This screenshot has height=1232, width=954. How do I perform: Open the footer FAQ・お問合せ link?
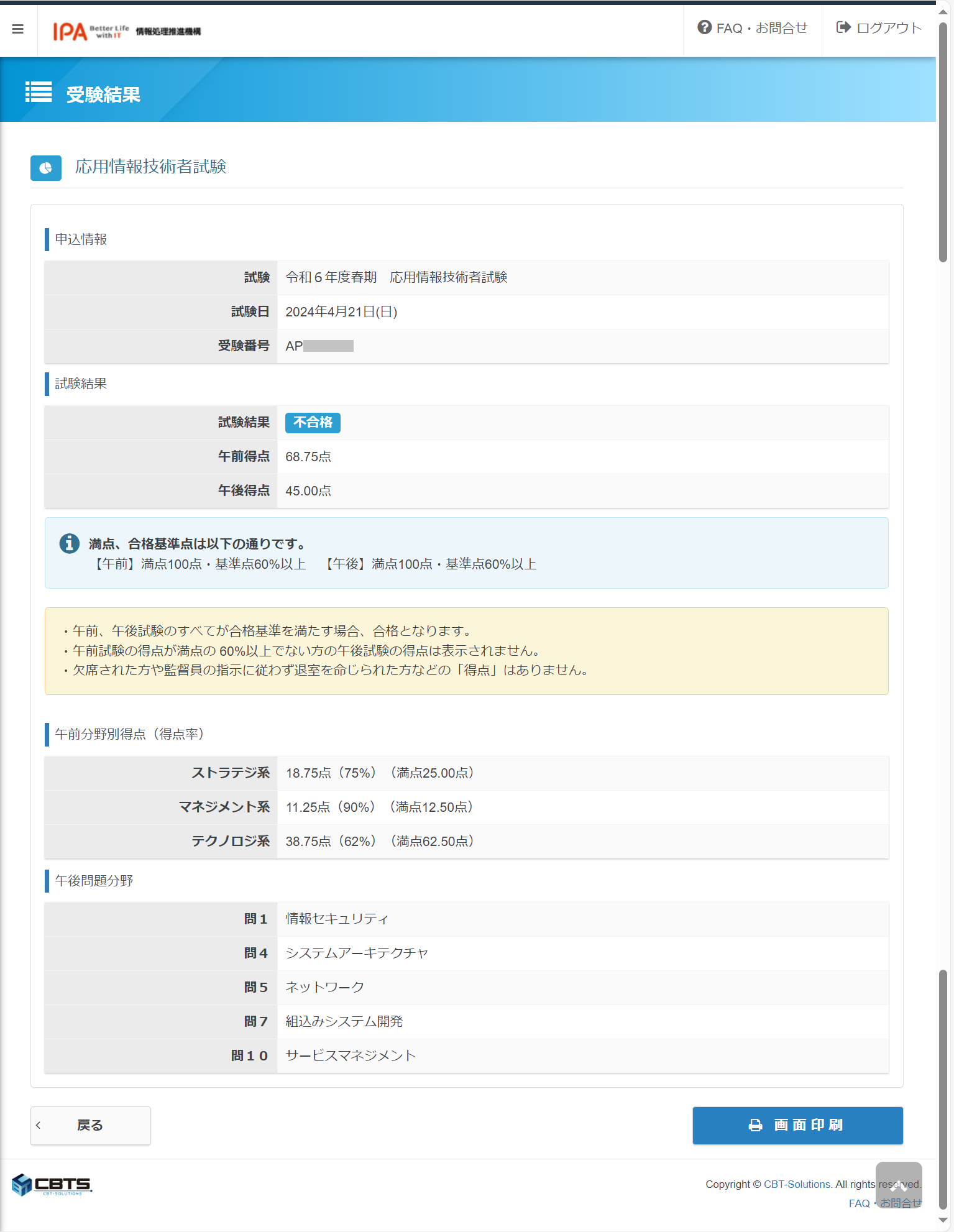tap(885, 1203)
